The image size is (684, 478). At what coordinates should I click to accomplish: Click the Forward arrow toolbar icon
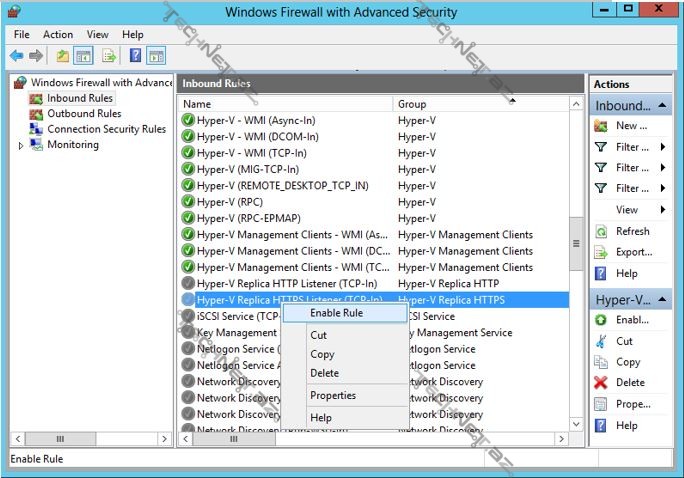pos(36,55)
